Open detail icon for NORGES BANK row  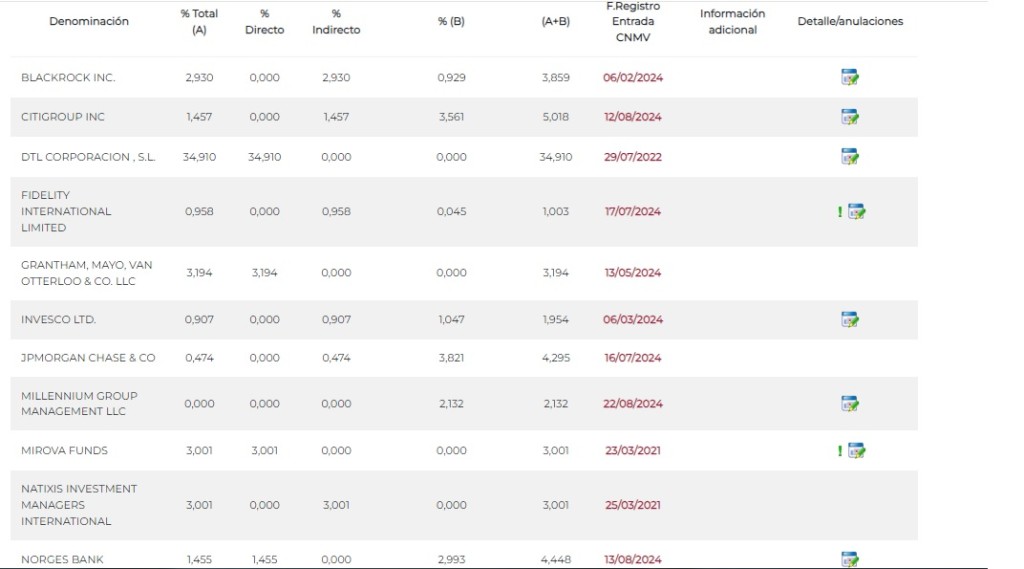coord(850,559)
